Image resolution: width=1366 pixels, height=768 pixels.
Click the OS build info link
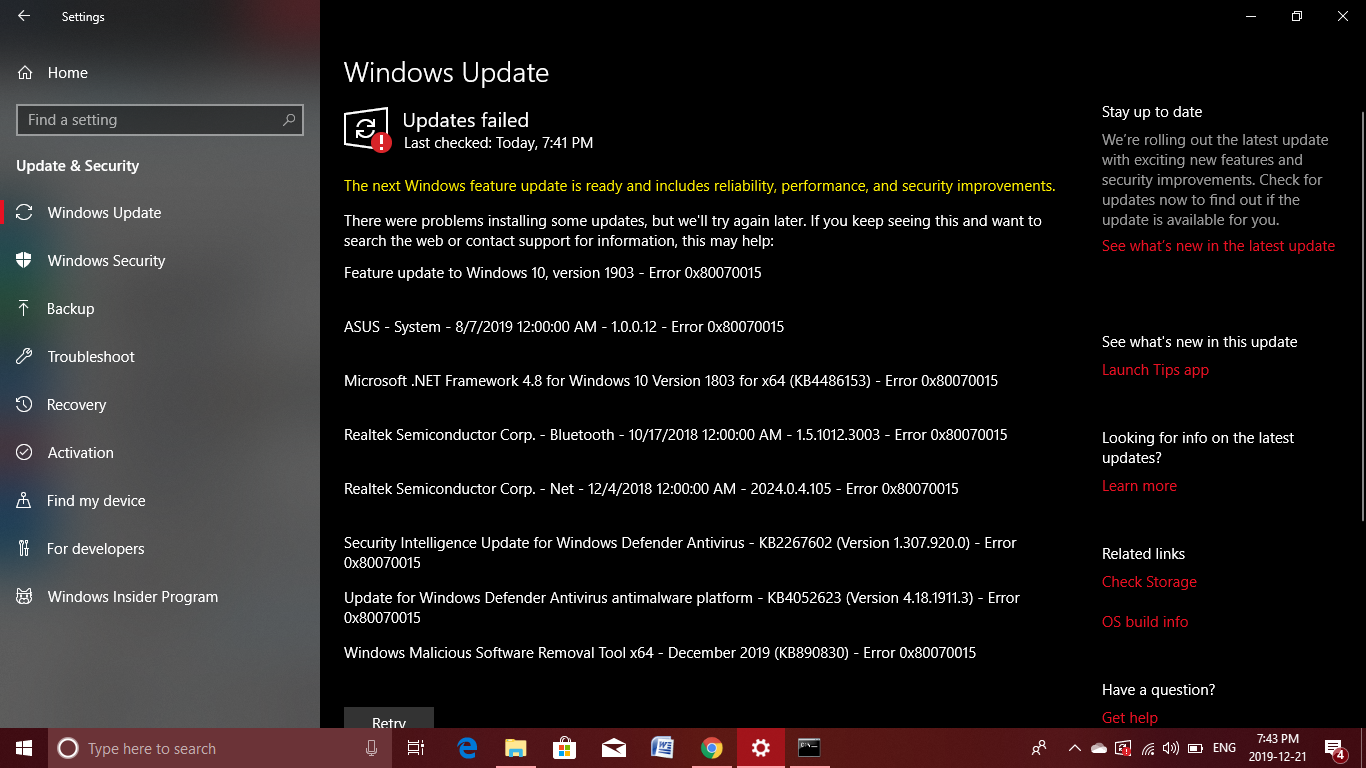pos(1145,622)
